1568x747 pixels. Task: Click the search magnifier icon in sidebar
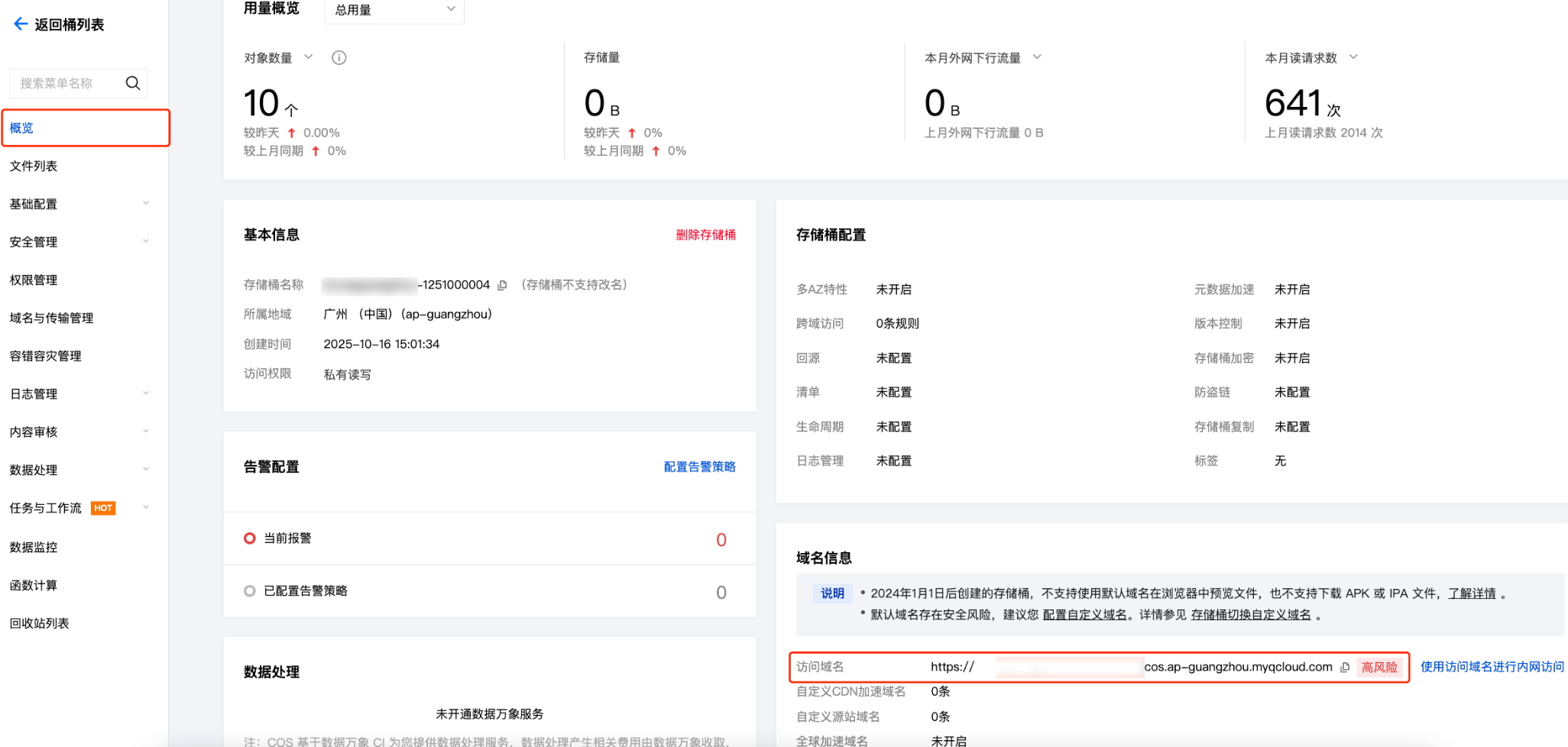point(133,83)
